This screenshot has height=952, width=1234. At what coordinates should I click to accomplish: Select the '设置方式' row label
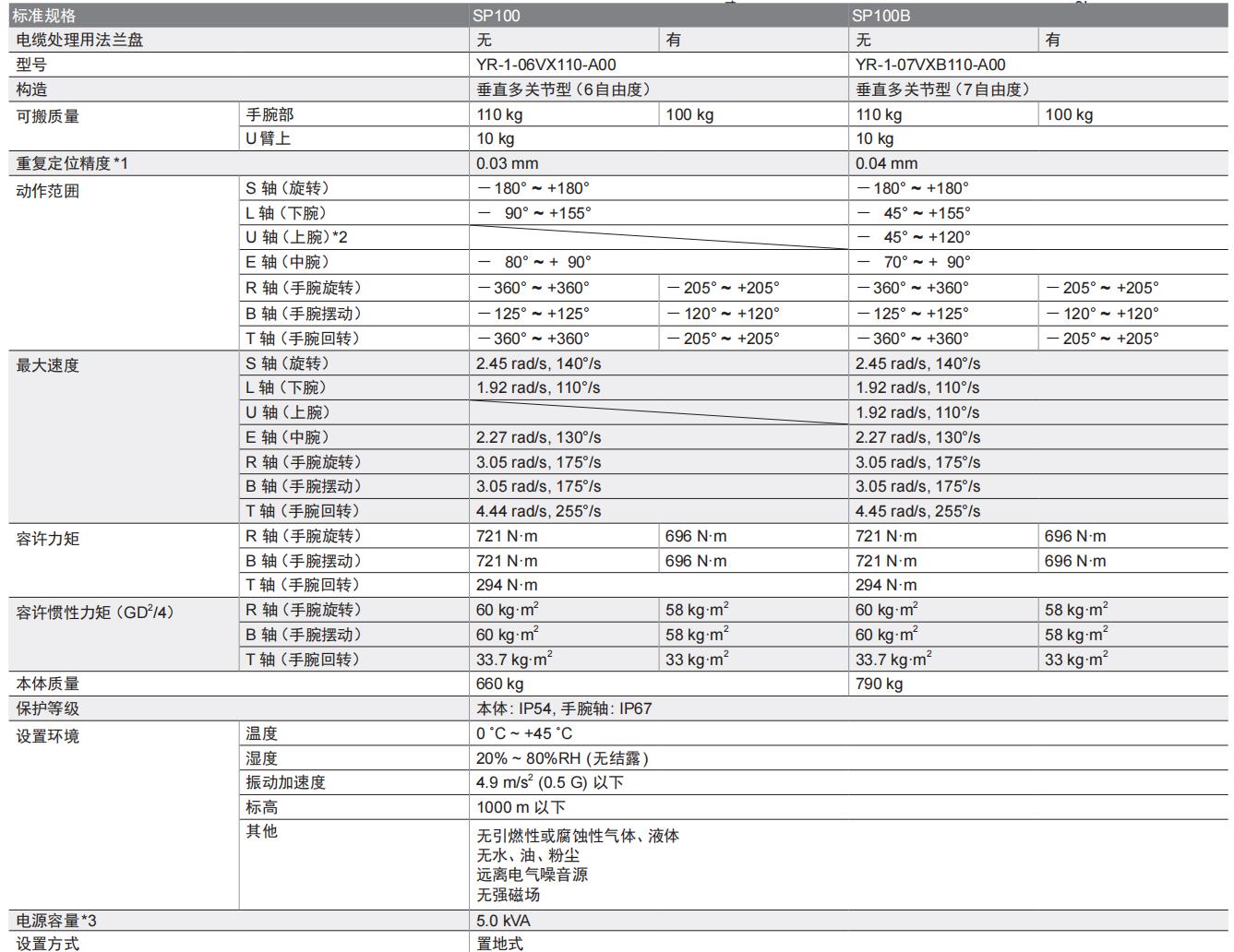pyautogui.click(x=48, y=943)
